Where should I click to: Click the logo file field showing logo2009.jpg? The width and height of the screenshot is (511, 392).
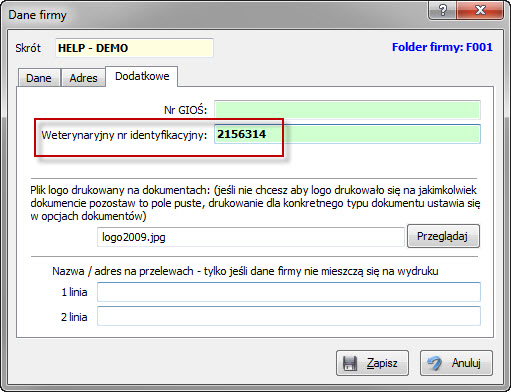click(251, 237)
